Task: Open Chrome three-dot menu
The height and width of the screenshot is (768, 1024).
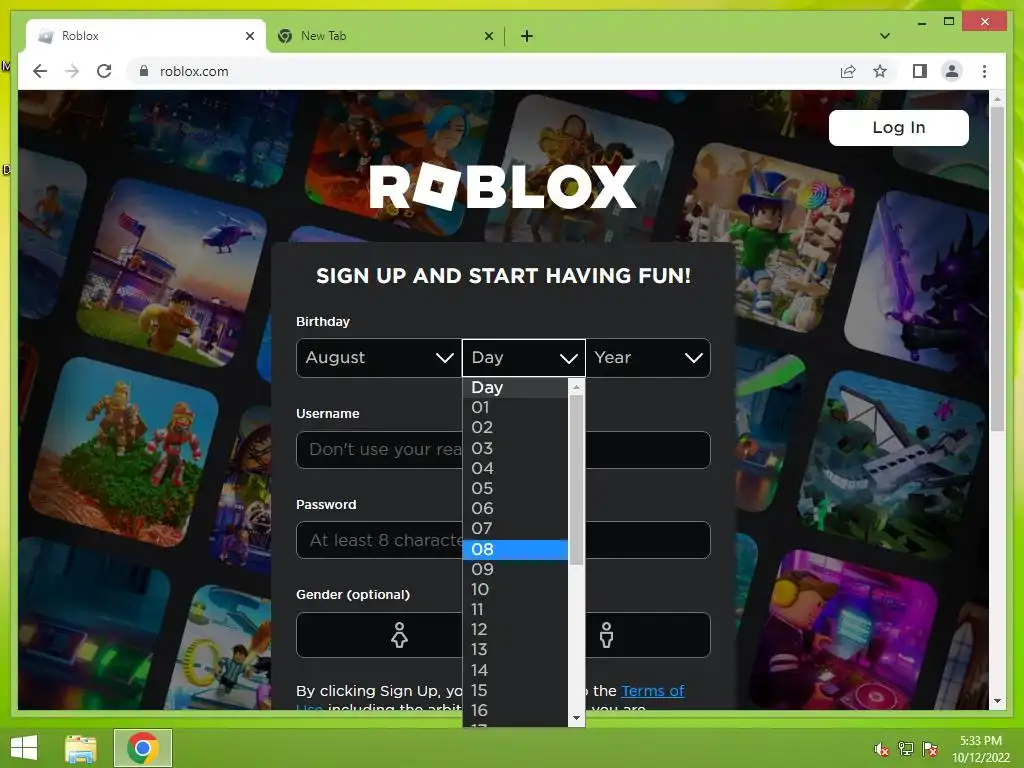Action: [x=984, y=71]
